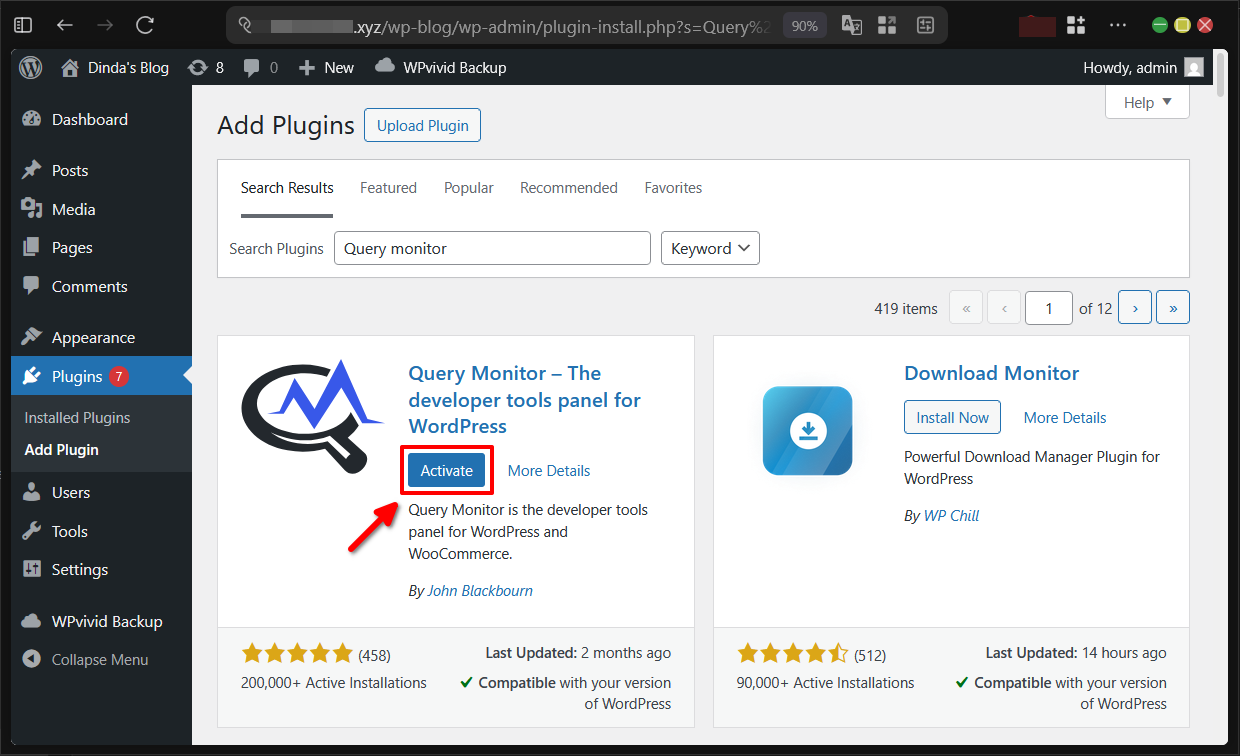Open the Keyword search filter dropdown
The width and height of the screenshot is (1240, 756).
click(x=710, y=247)
